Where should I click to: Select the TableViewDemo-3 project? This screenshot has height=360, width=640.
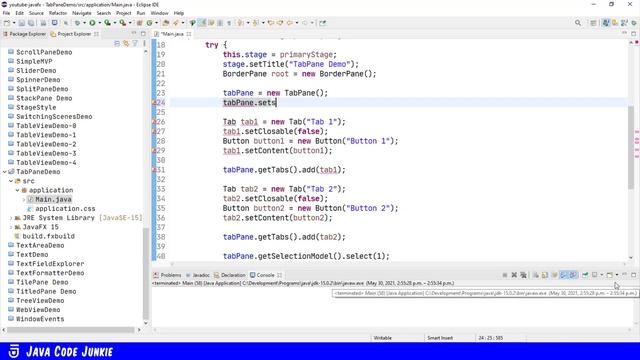(x=46, y=153)
